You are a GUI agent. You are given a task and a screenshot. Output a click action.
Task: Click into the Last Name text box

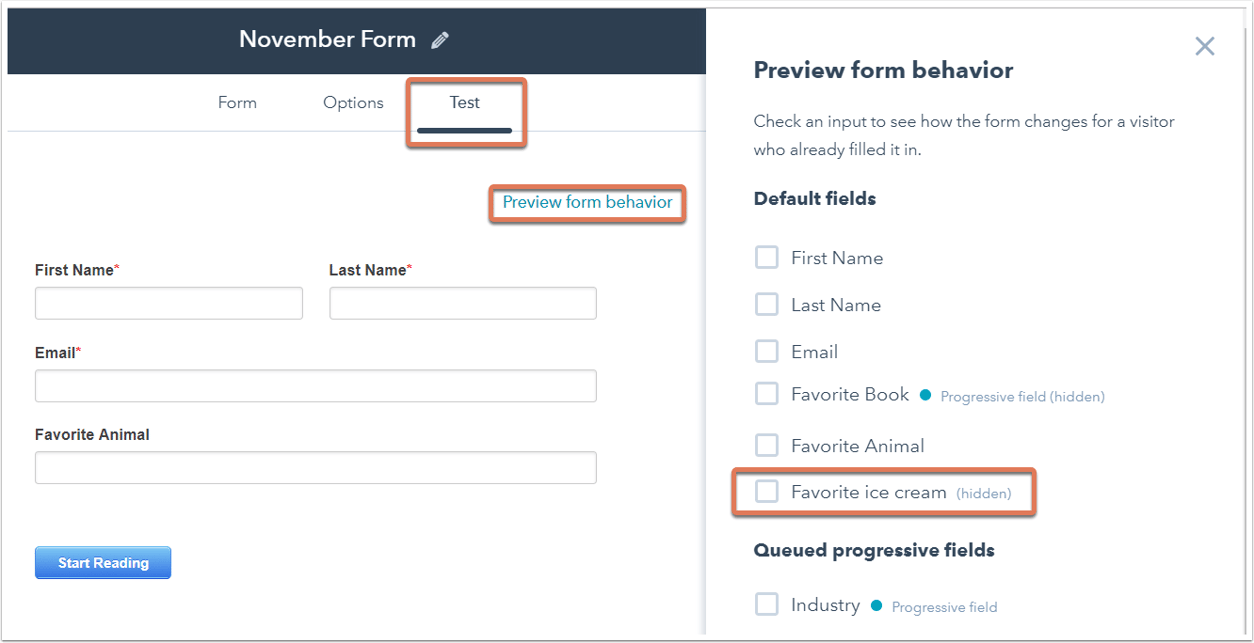(x=463, y=303)
